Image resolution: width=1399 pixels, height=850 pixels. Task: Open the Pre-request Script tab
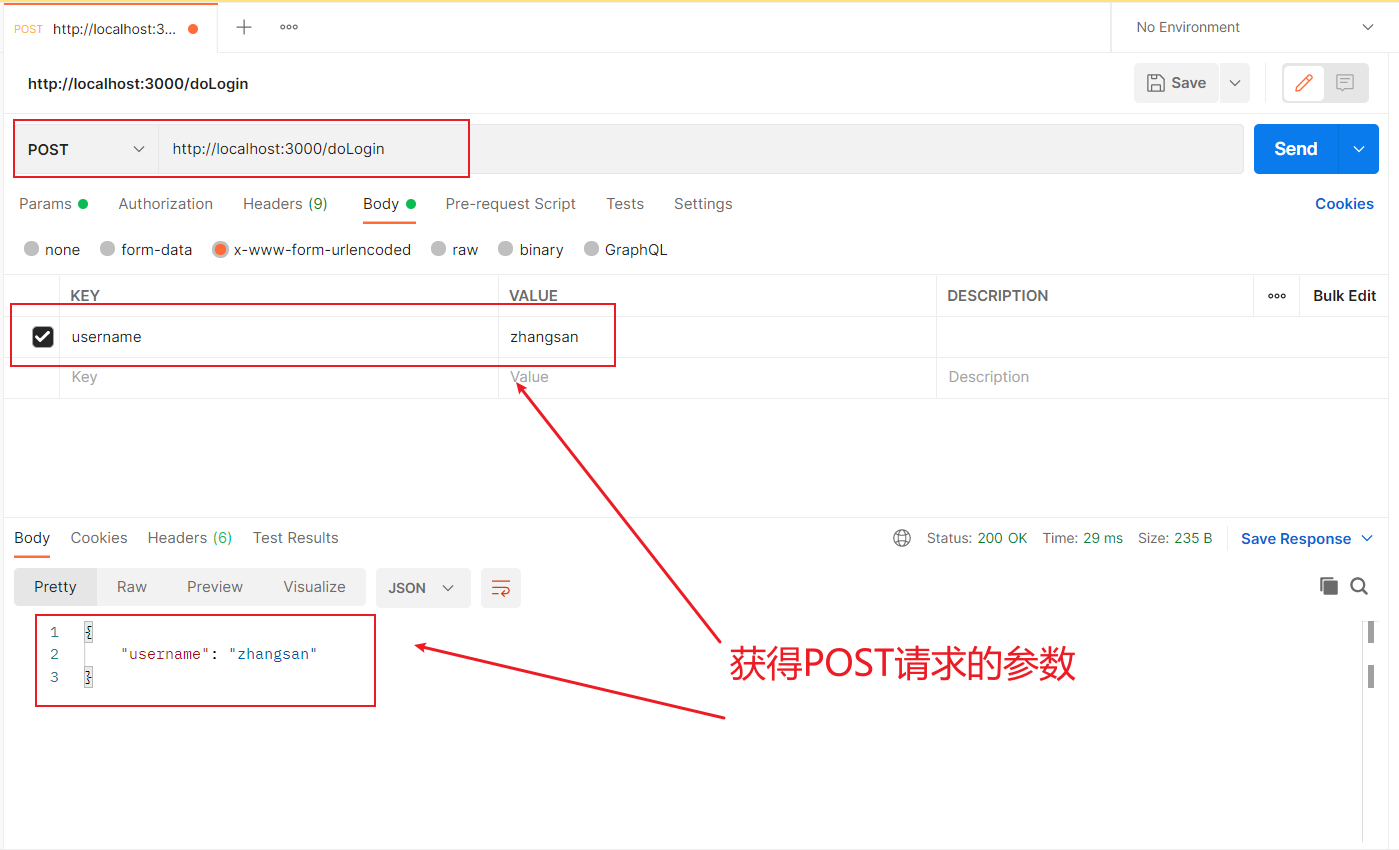pos(511,204)
